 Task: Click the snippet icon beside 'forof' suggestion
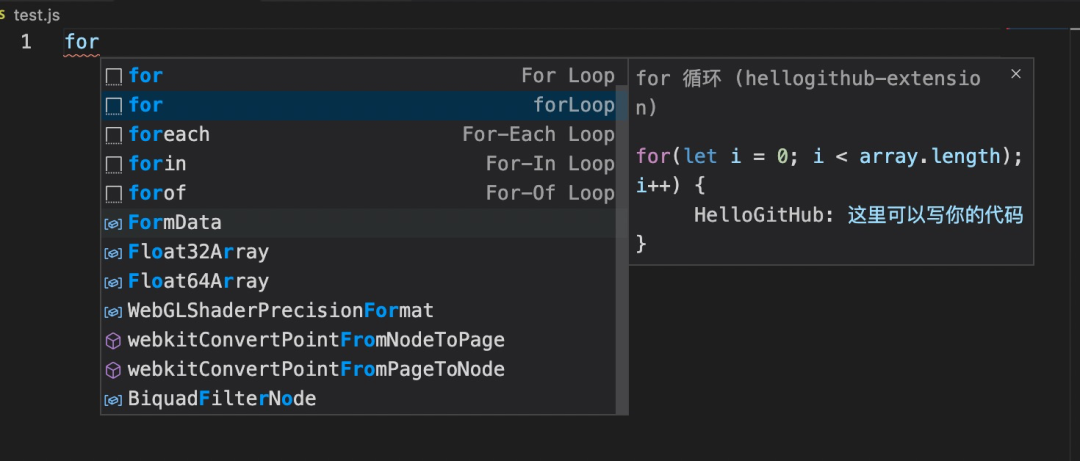coord(113,193)
